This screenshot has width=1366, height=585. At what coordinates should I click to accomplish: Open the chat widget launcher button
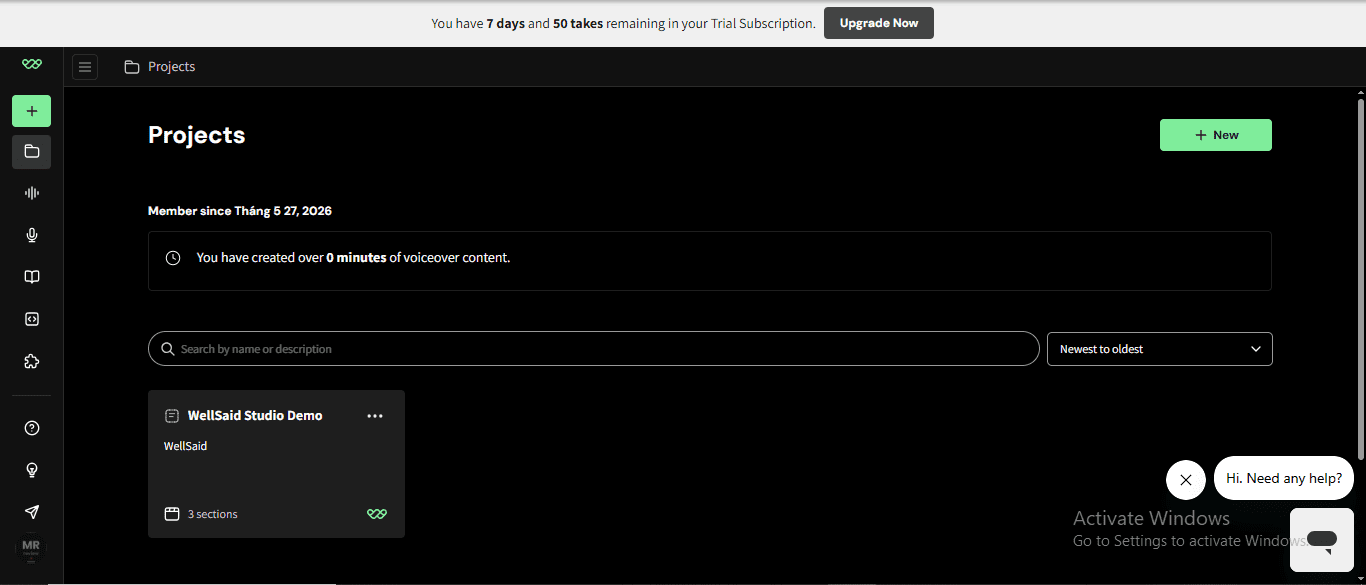(1322, 540)
